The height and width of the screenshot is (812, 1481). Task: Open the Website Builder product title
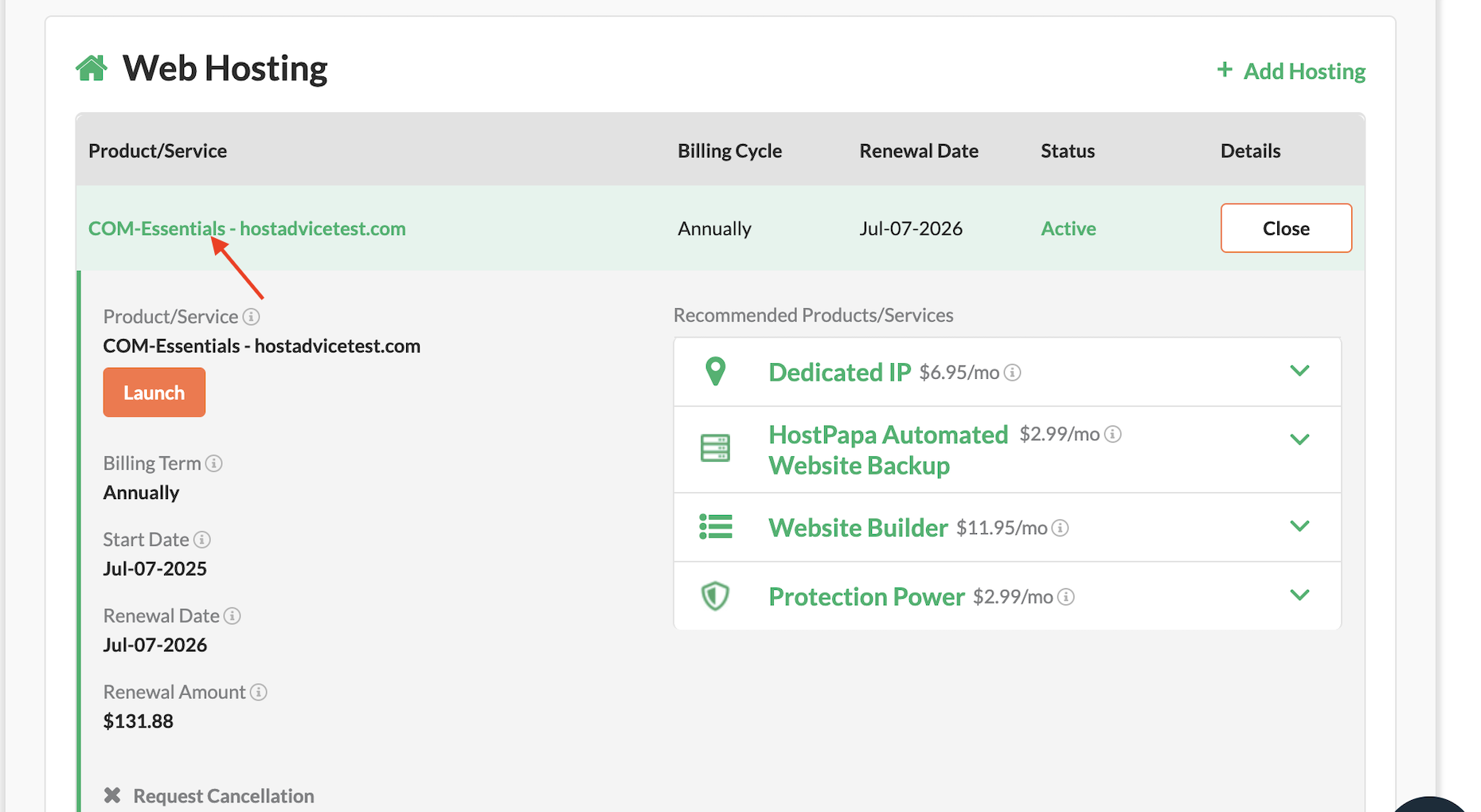[858, 528]
